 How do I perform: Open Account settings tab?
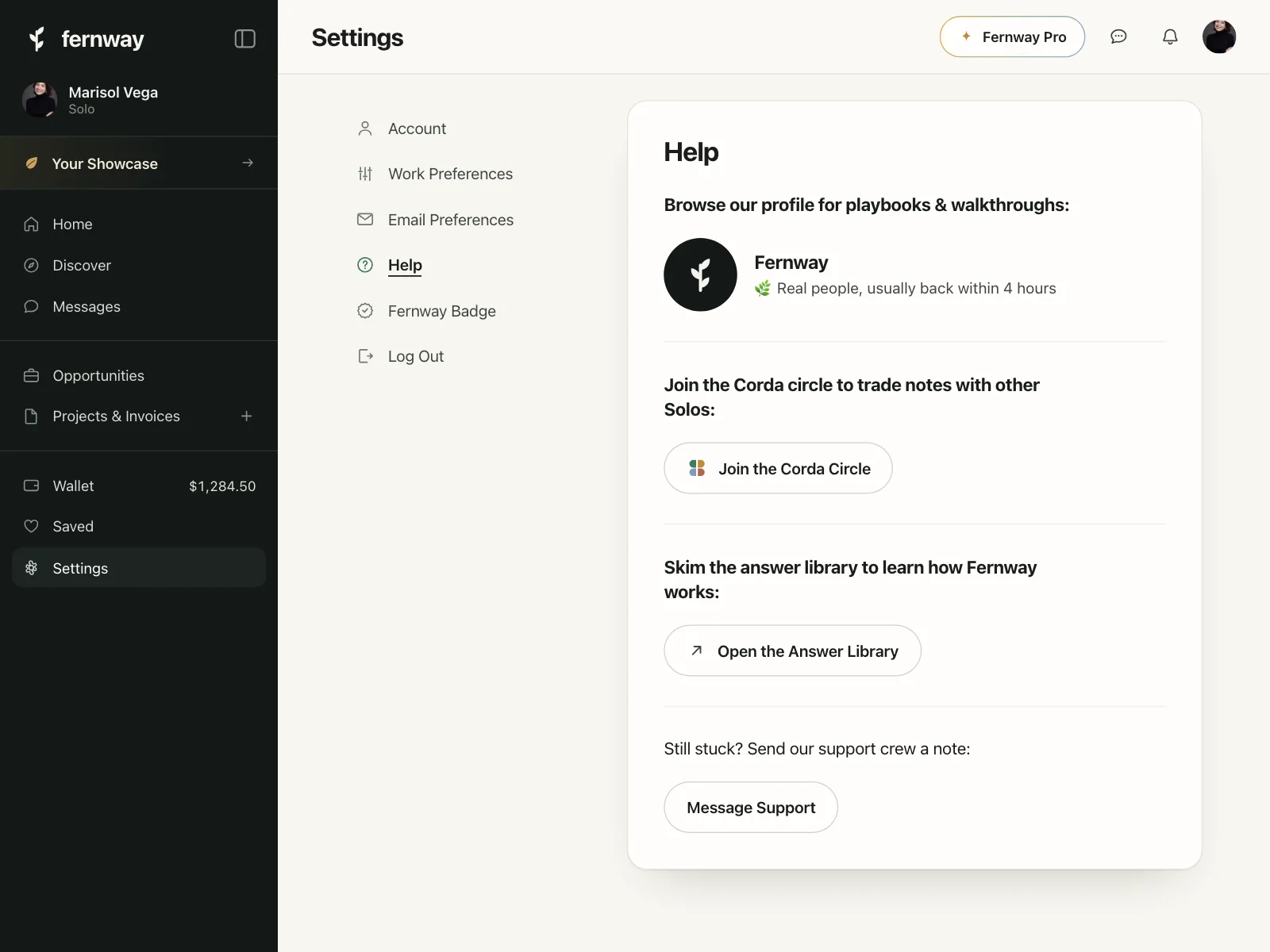[417, 129]
